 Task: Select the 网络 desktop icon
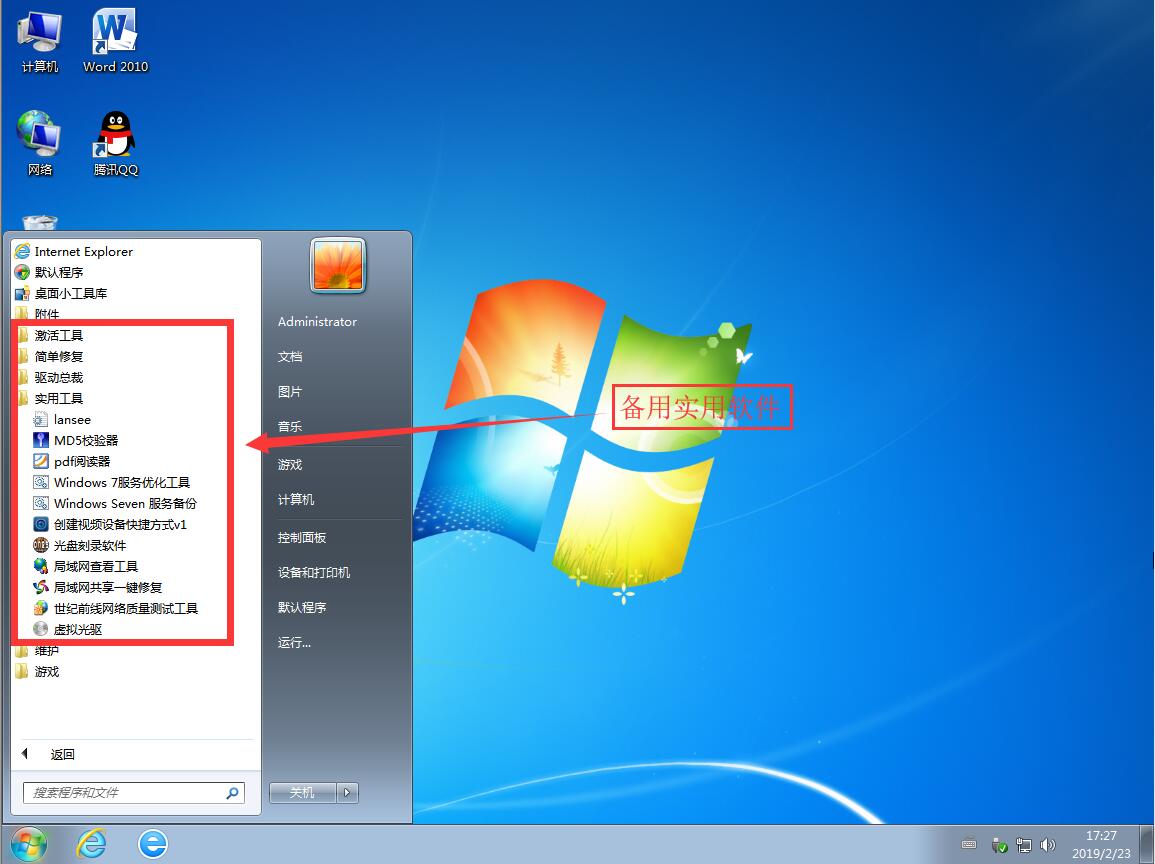click(39, 144)
